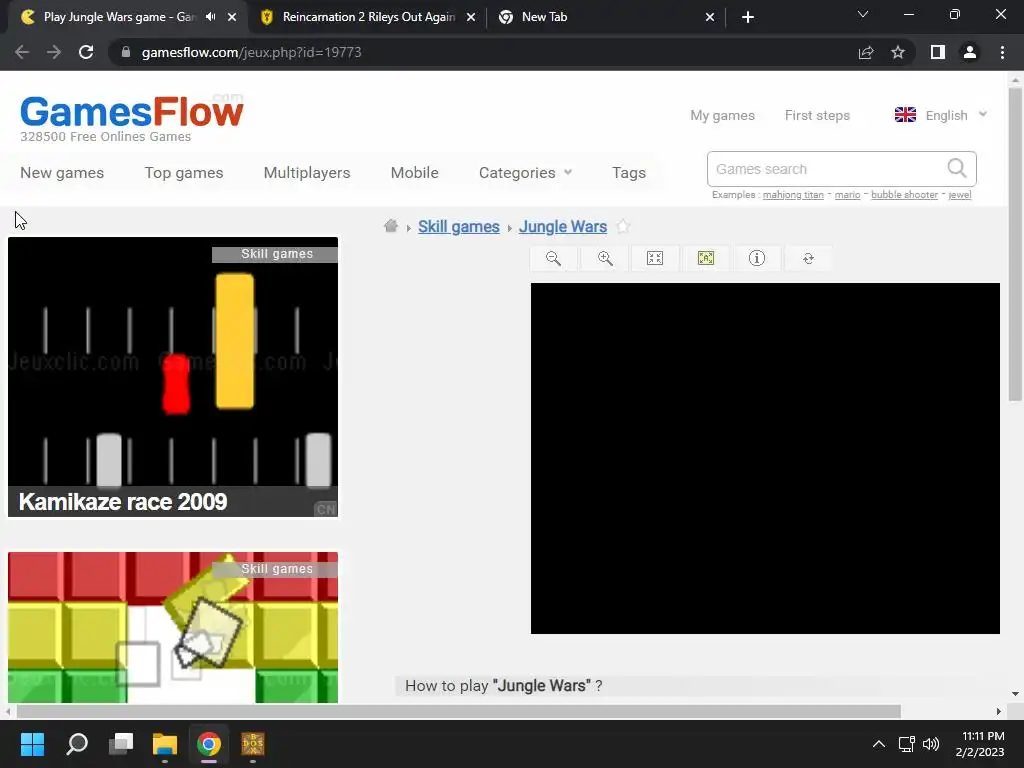Click the address bar URL
This screenshot has height=768, width=1024.
251,52
